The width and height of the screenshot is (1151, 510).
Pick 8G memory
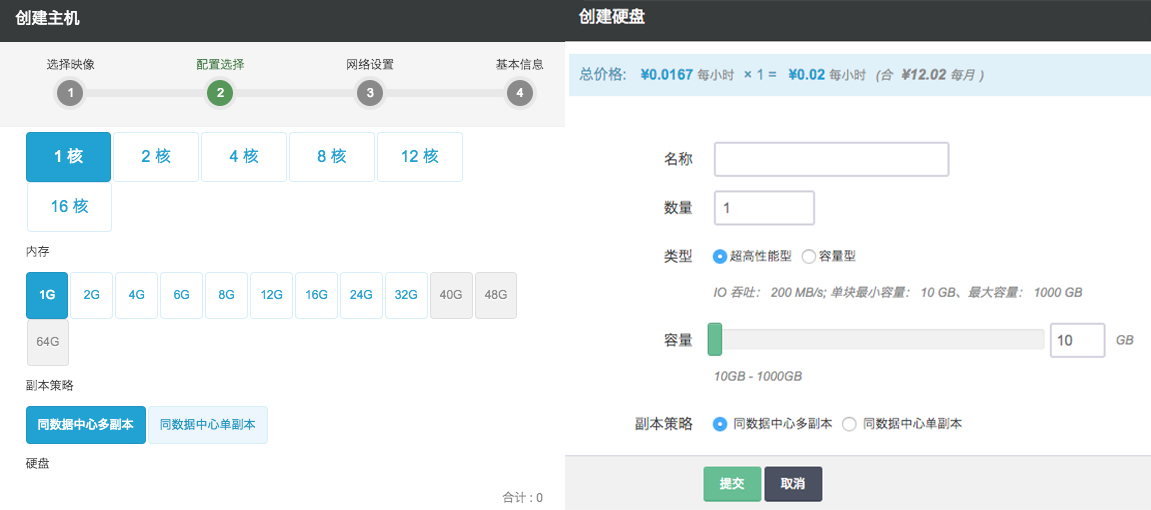(x=226, y=295)
